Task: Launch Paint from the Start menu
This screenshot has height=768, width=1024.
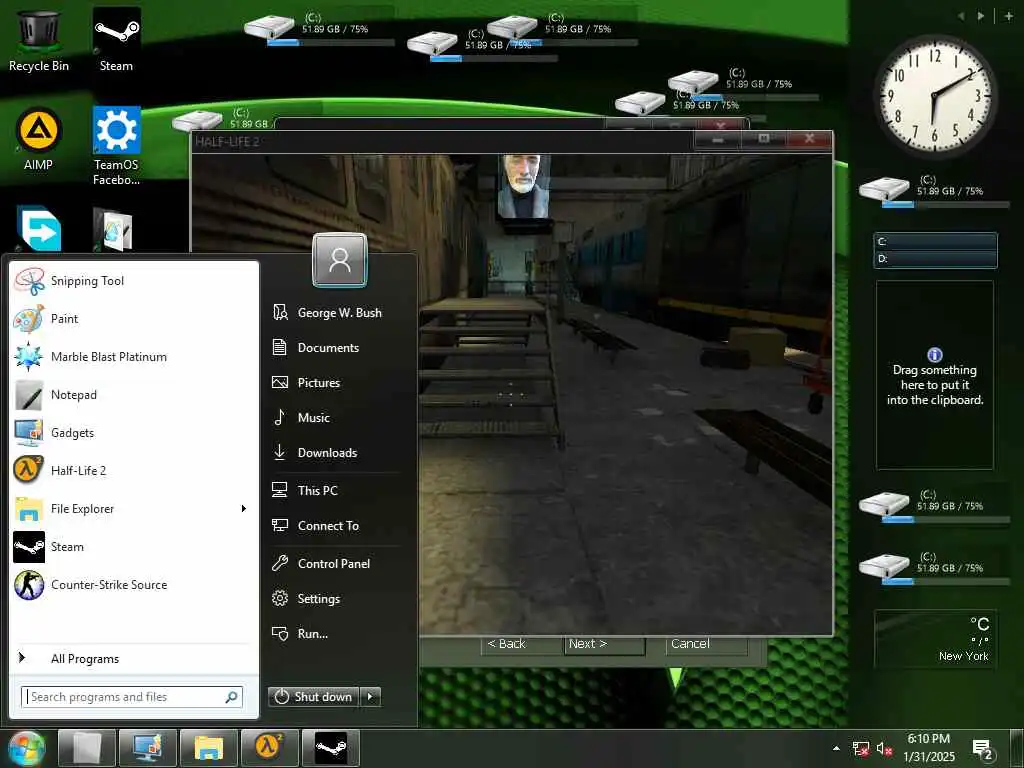Action: pos(134,319)
